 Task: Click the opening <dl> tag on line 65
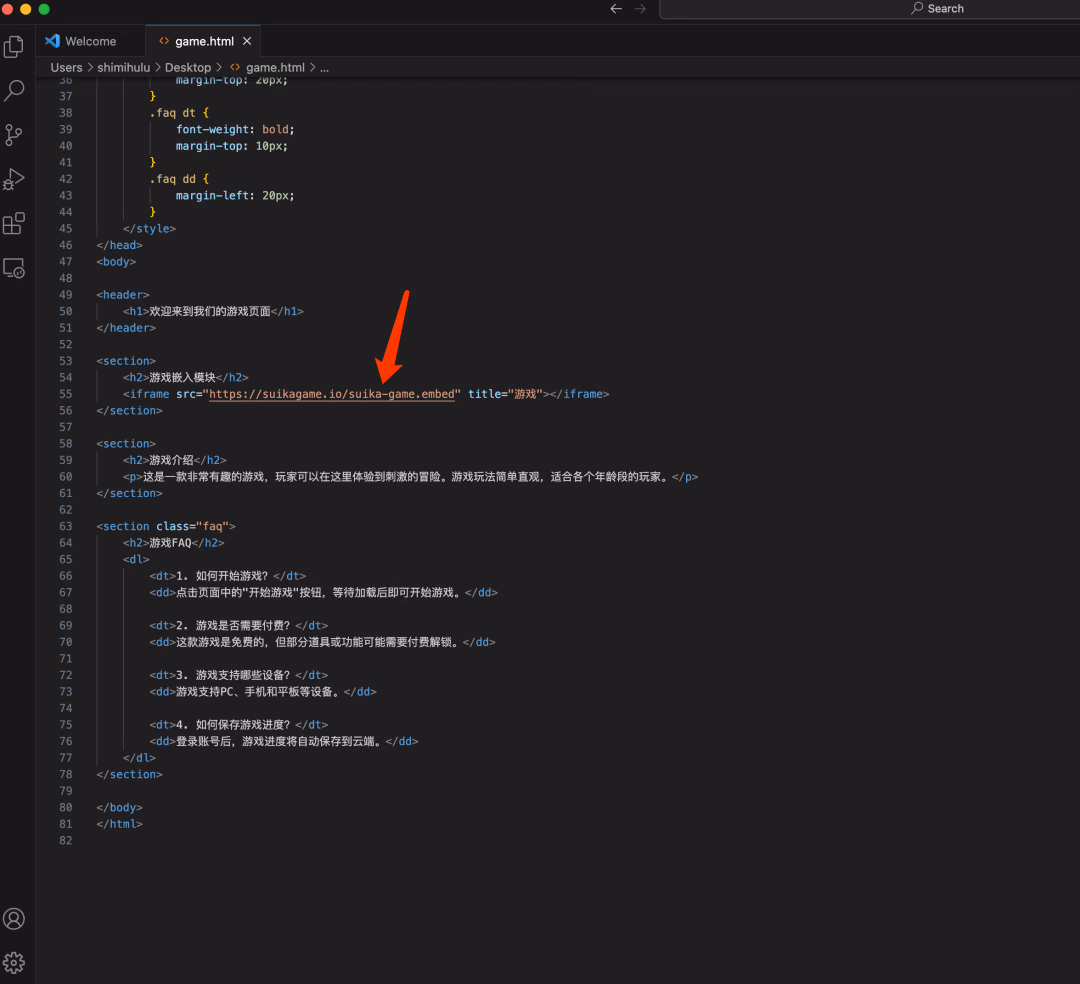click(x=136, y=559)
